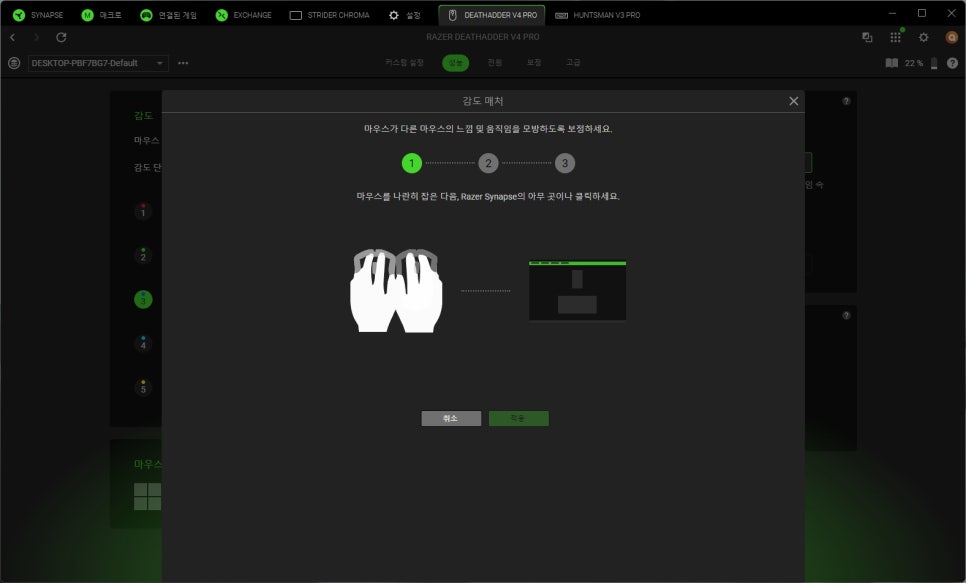Screen dimensions: 966x583
Task: Select sensitivity stage 4
Action: click(143, 343)
